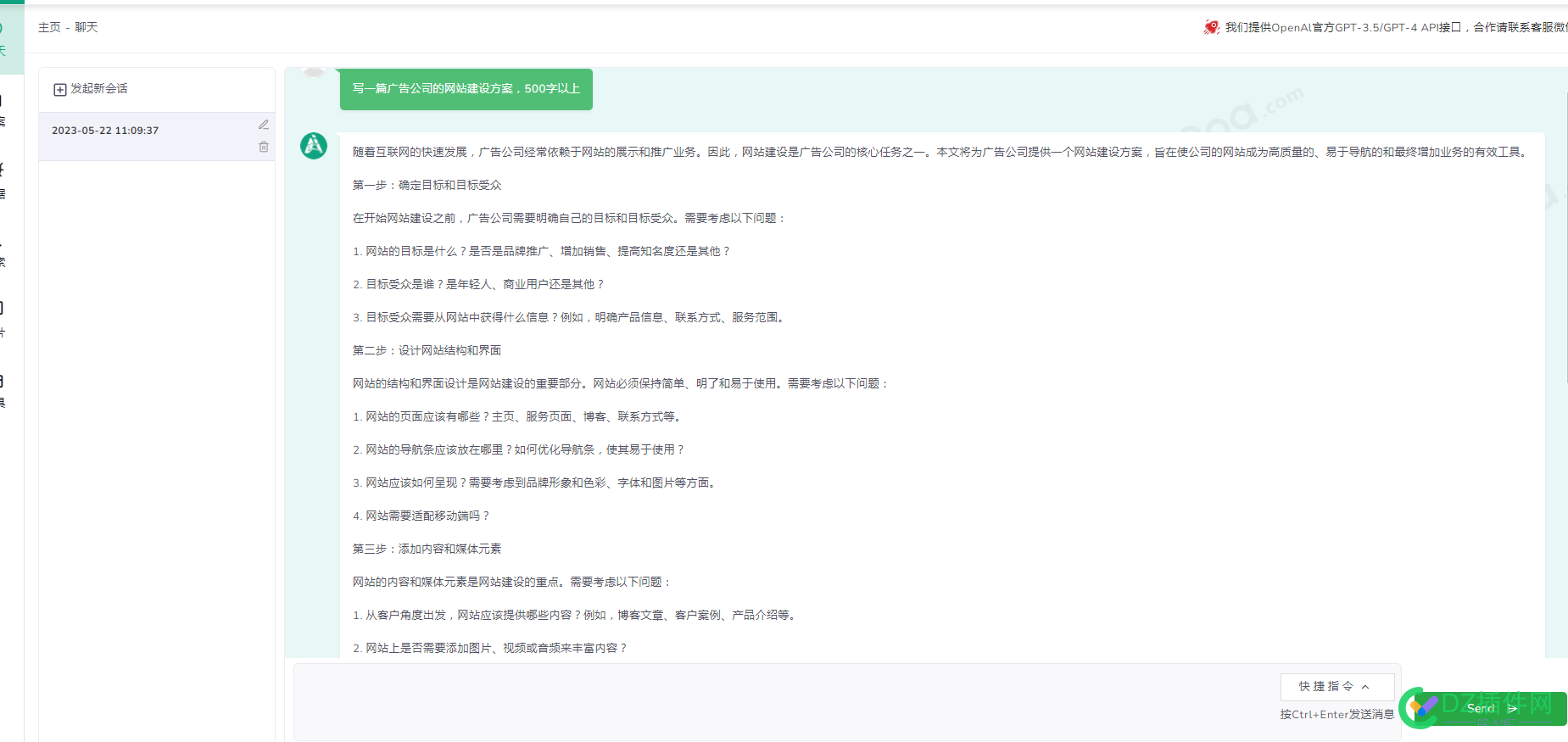Click the chevron arrow beside 快捷指令

[x=1365, y=687]
